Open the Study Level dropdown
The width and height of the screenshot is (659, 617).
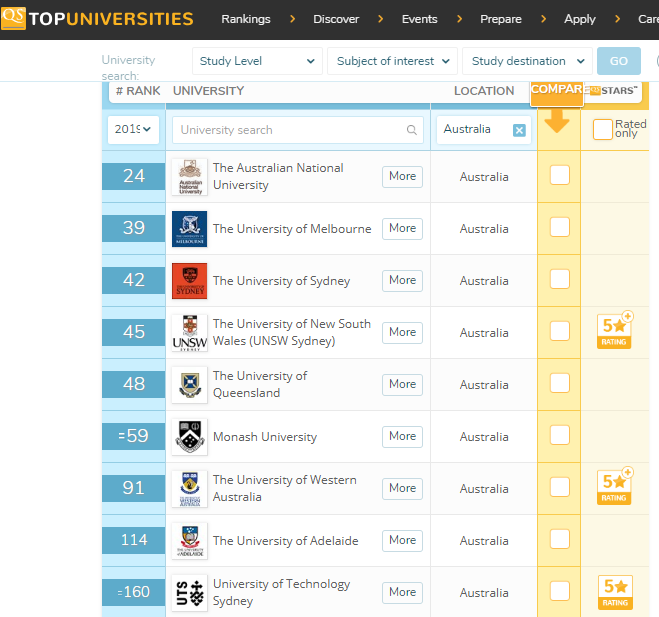coord(257,61)
